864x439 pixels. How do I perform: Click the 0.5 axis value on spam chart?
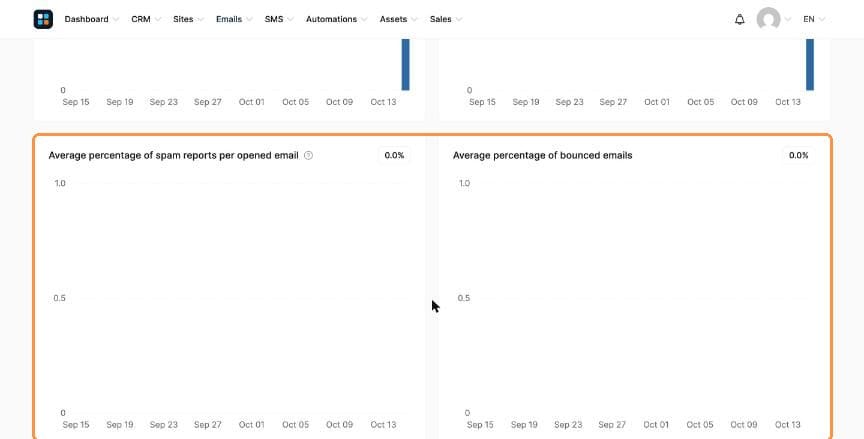60,298
